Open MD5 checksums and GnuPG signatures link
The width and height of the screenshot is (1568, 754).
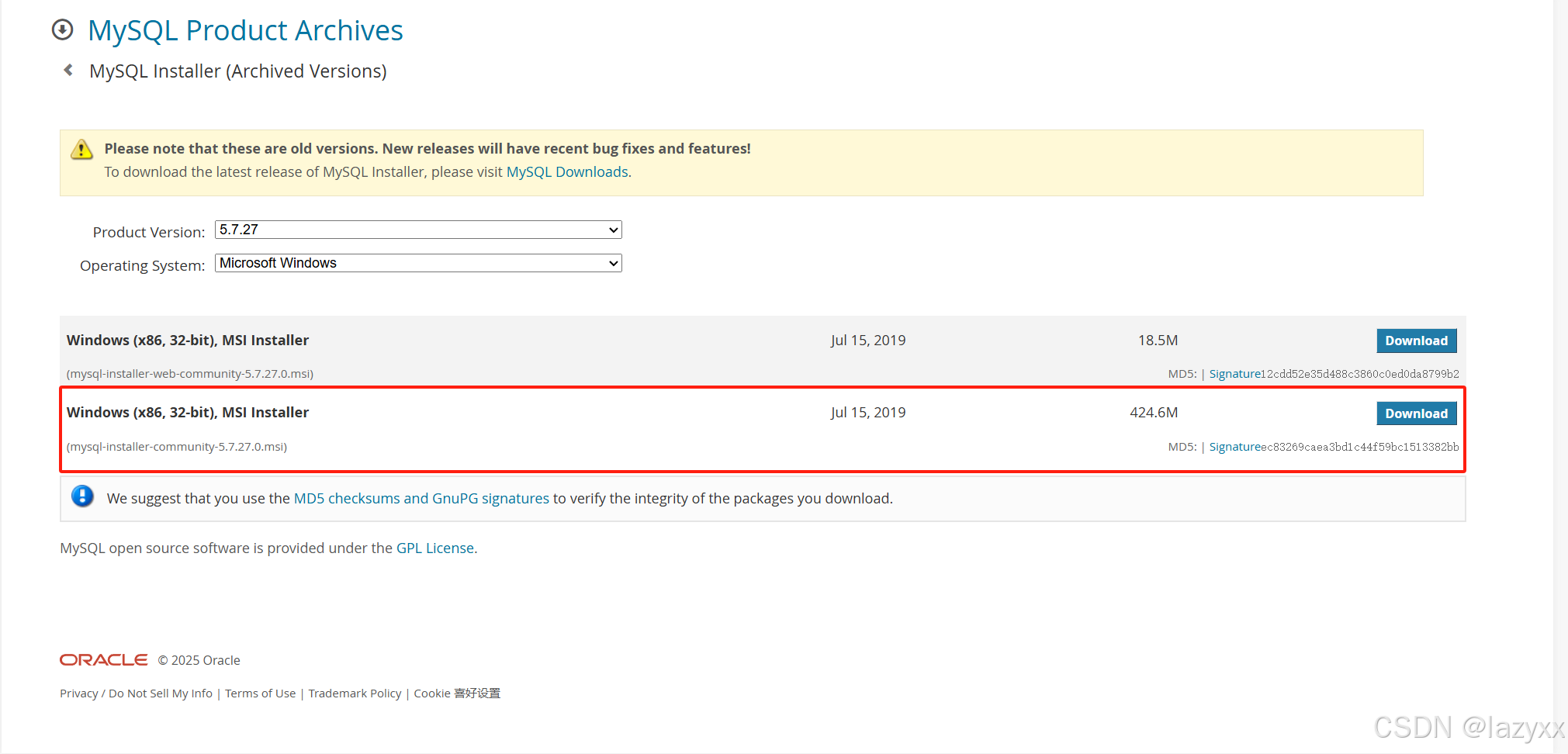tap(421, 499)
